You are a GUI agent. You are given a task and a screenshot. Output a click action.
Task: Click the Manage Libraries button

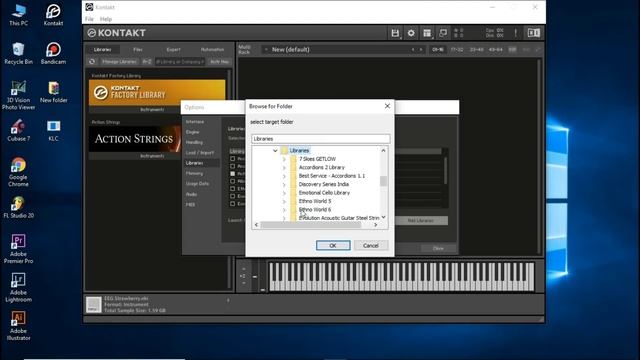pos(119,62)
